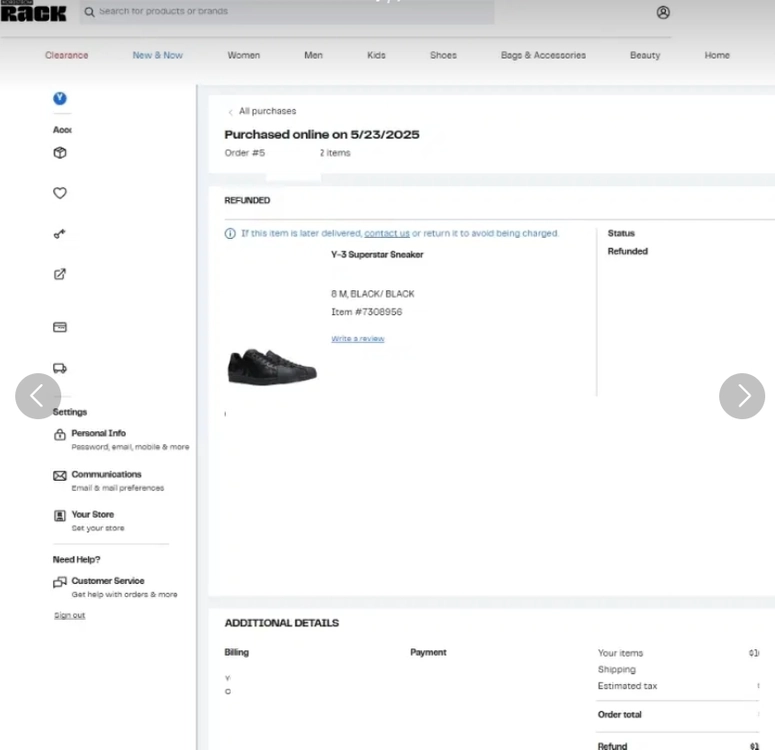Click the ADDITIONAL DETAILS heading
Viewport: 775px width, 750px height.
pos(282,623)
